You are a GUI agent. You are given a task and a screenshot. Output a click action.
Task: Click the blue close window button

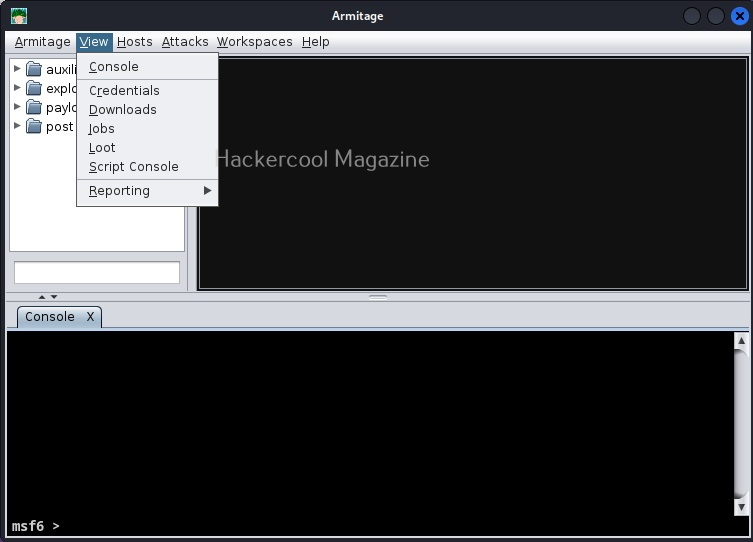coord(740,16)
